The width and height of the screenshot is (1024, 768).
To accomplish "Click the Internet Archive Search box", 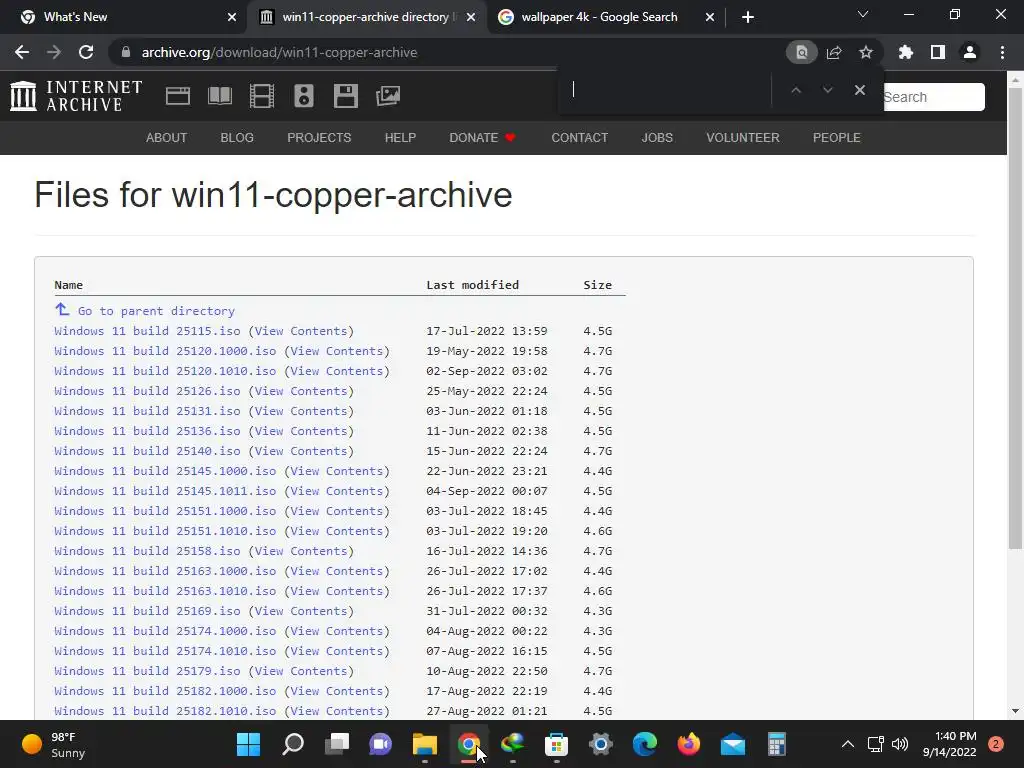I will click(934, 97).
